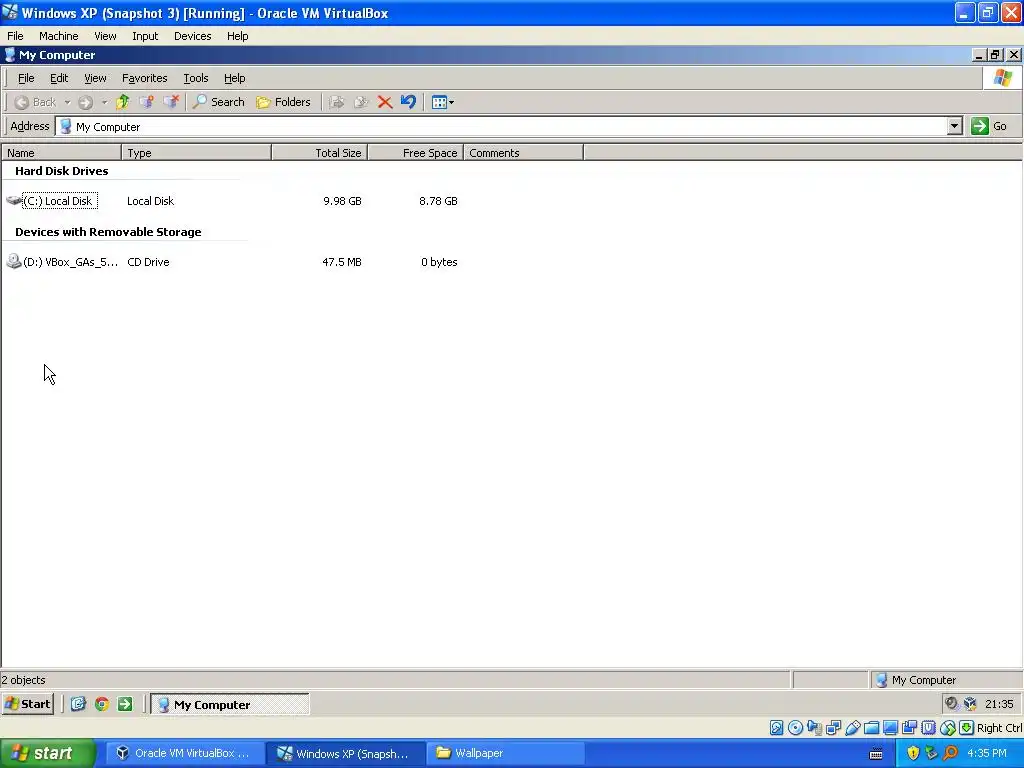The height and width of the screenshot is (768, 1024).
Task: Sort by the Type column header
Action: [x=197, y=153]
